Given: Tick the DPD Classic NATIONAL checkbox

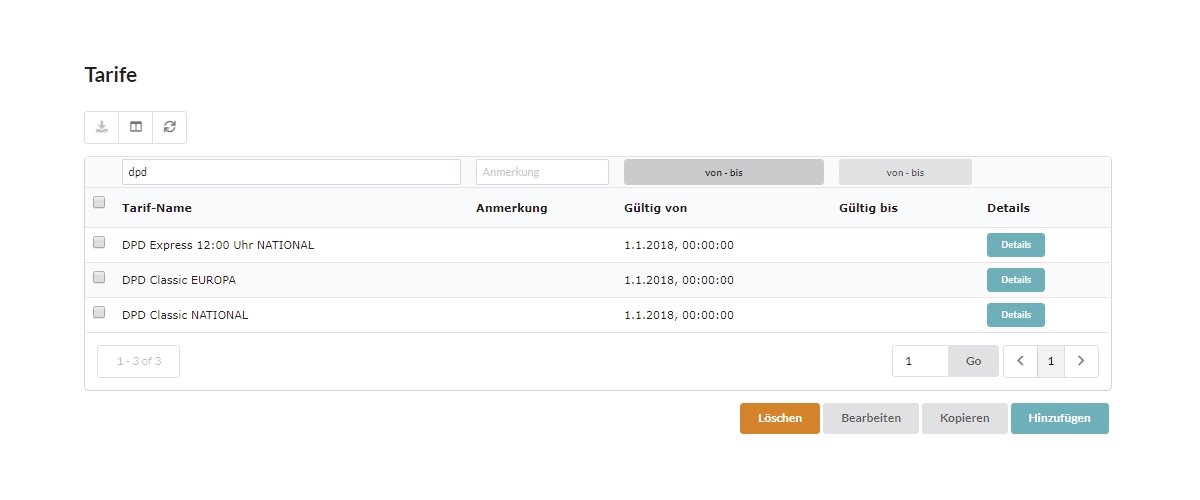Looking at the screenshot, I should click(x=99, y=312).
